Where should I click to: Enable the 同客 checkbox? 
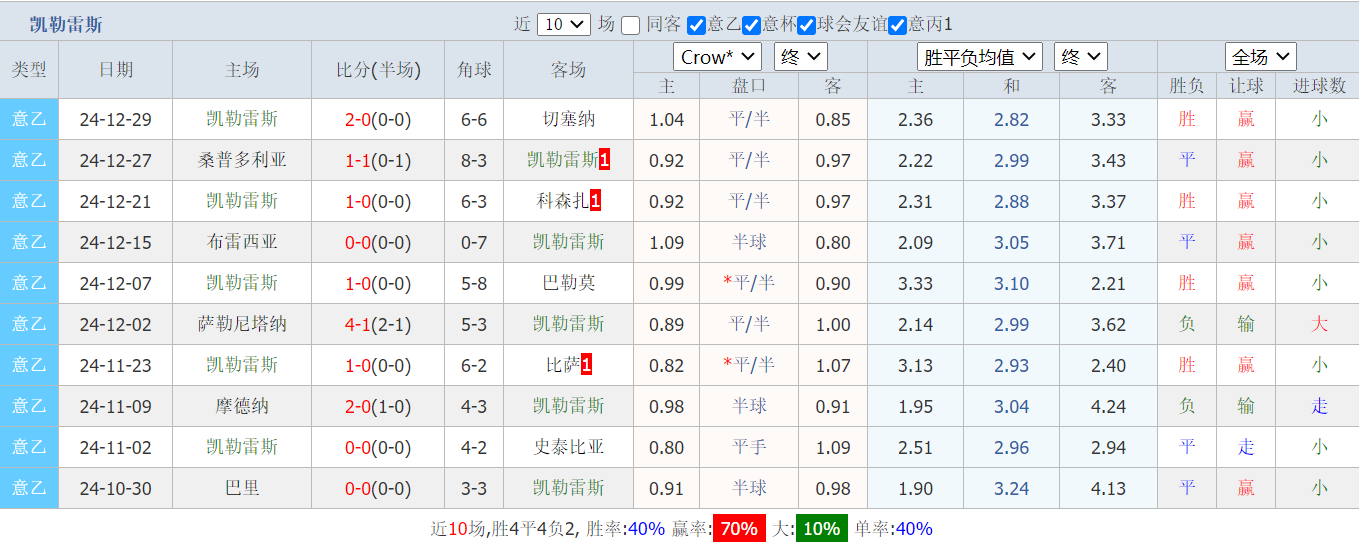(x=631, y=25)
